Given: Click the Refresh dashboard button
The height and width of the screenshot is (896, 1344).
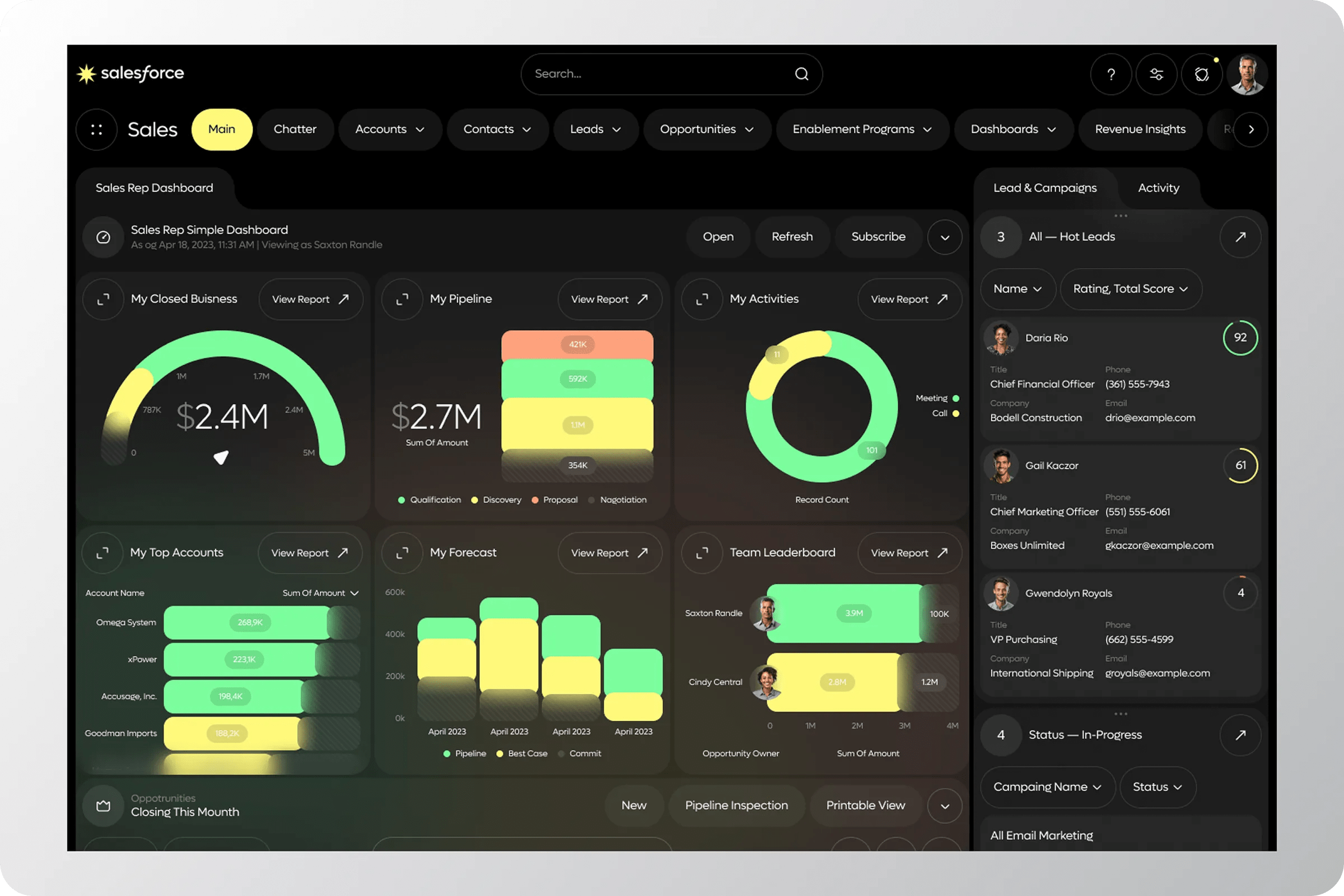Looking at the screenshot, I should point(791,236).
